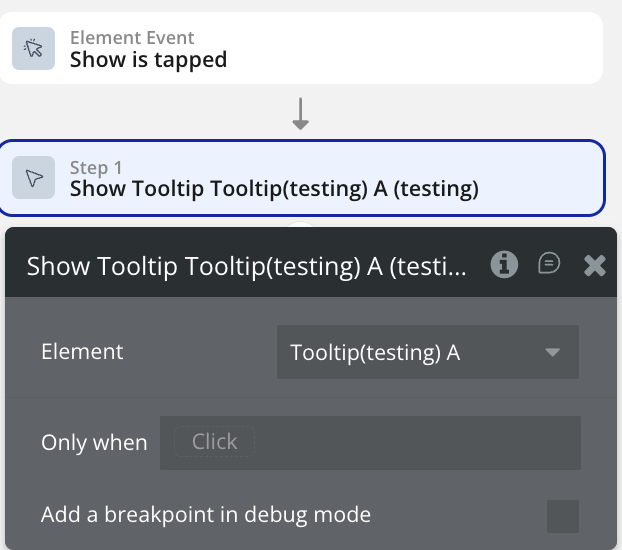Click the Element Event cursor-click icon

(33, 49)
